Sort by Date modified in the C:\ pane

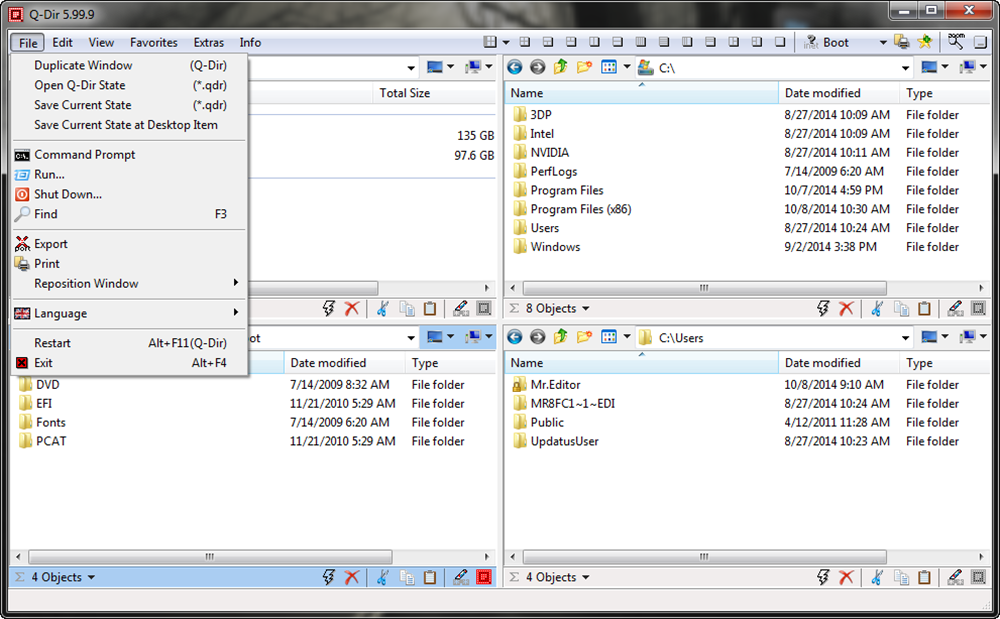pos(839,93)
